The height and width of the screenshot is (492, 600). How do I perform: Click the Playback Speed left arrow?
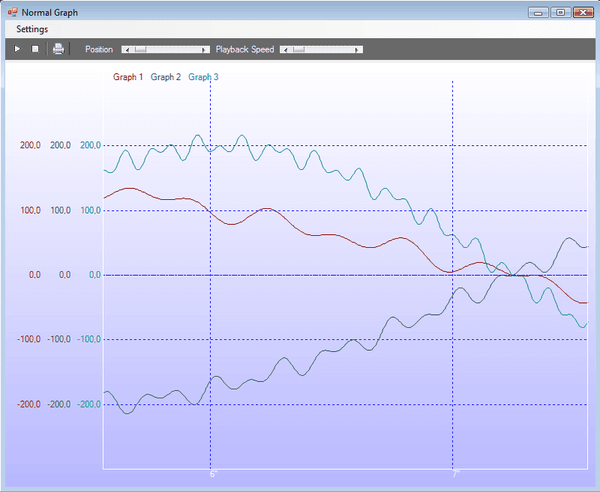click(x=284, y=49)
